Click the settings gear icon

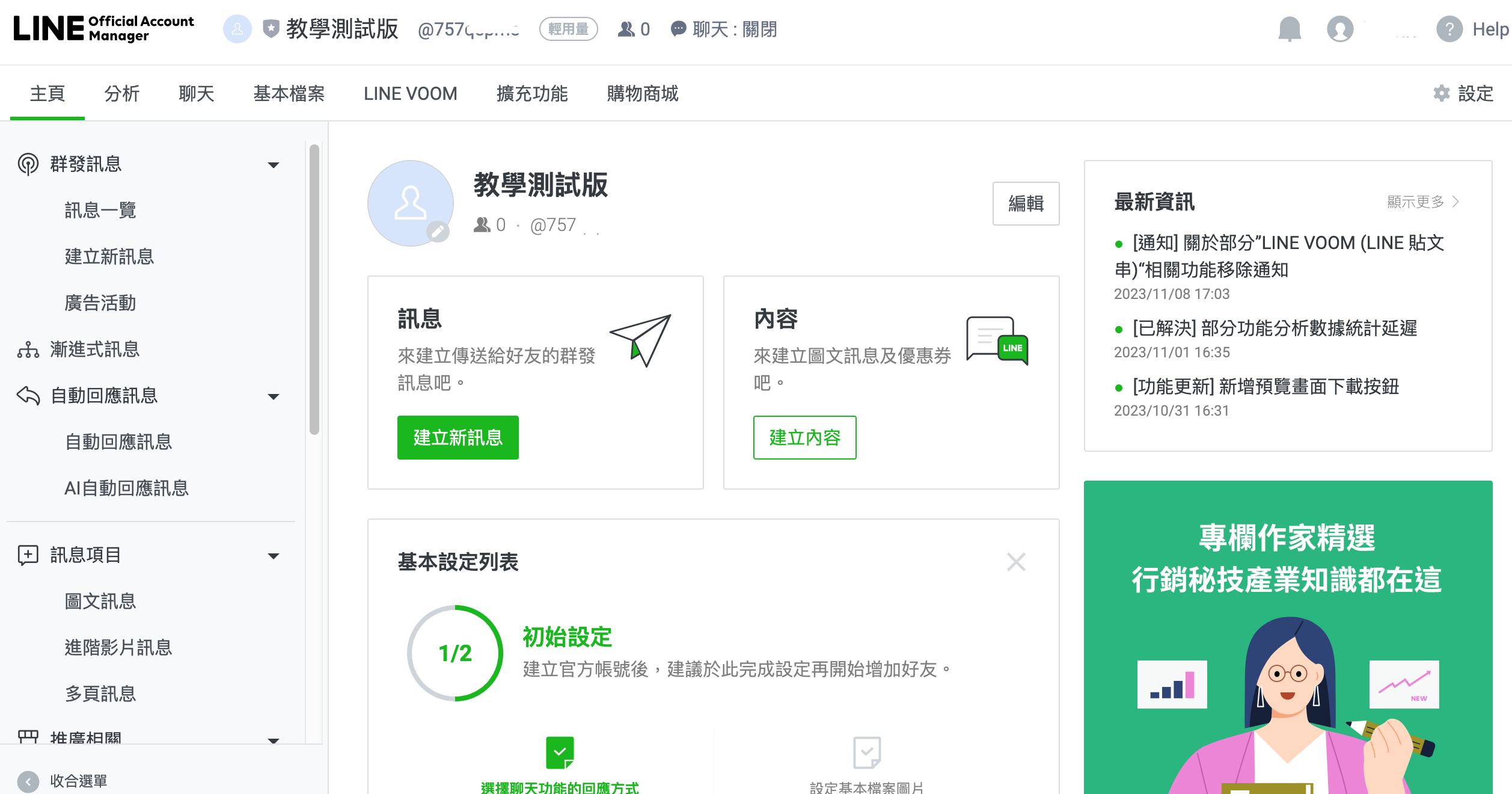point(1441,93)
